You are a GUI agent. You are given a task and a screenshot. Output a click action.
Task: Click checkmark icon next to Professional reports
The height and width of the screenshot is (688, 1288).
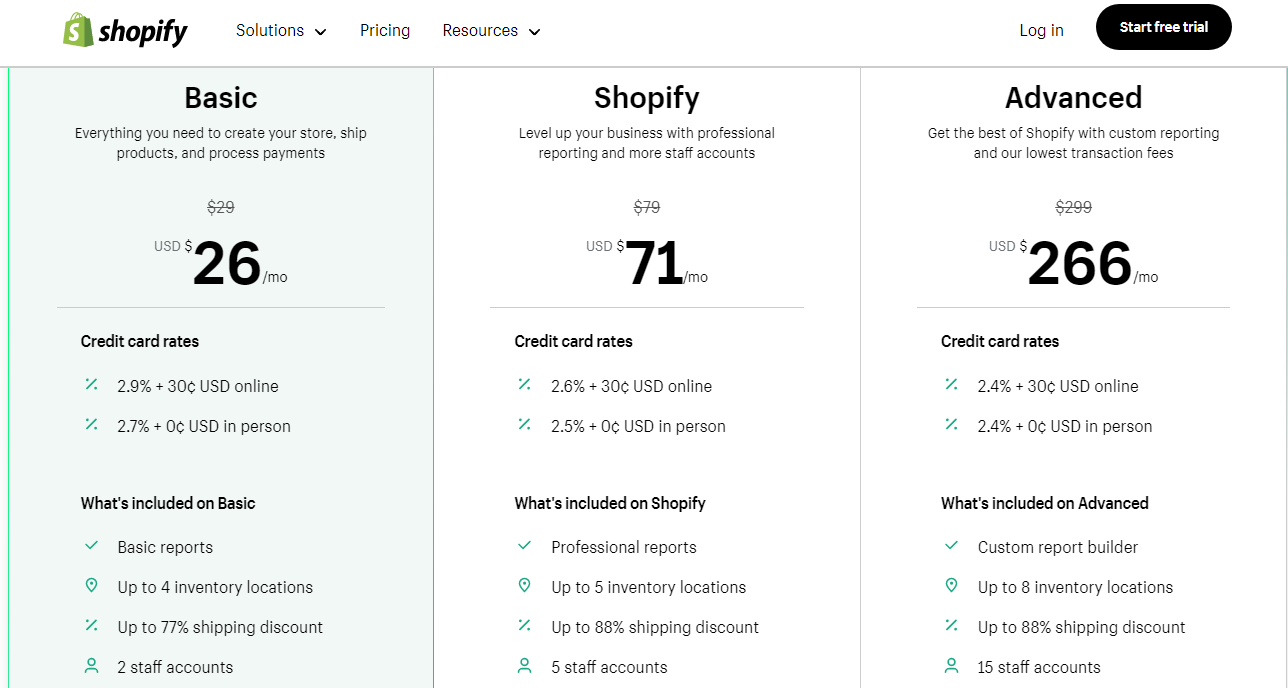coord(524,546)
